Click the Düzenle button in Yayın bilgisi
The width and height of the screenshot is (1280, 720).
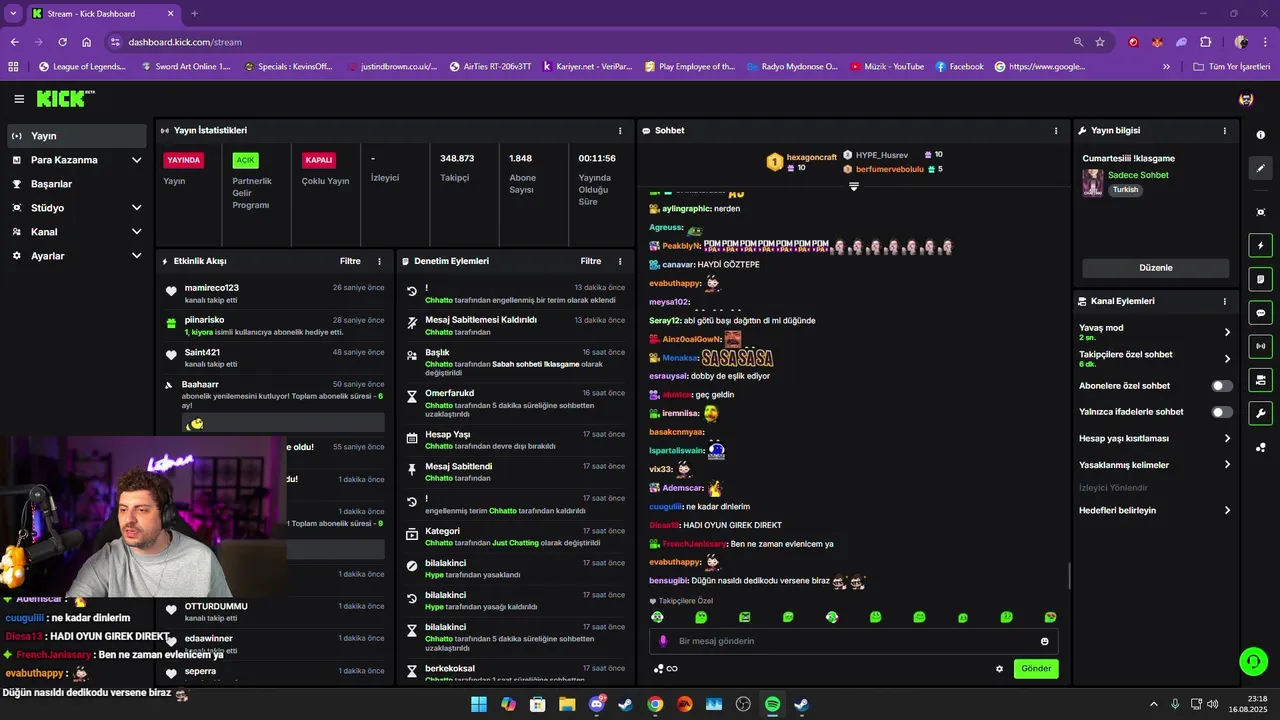click(x=1156, y=268)
